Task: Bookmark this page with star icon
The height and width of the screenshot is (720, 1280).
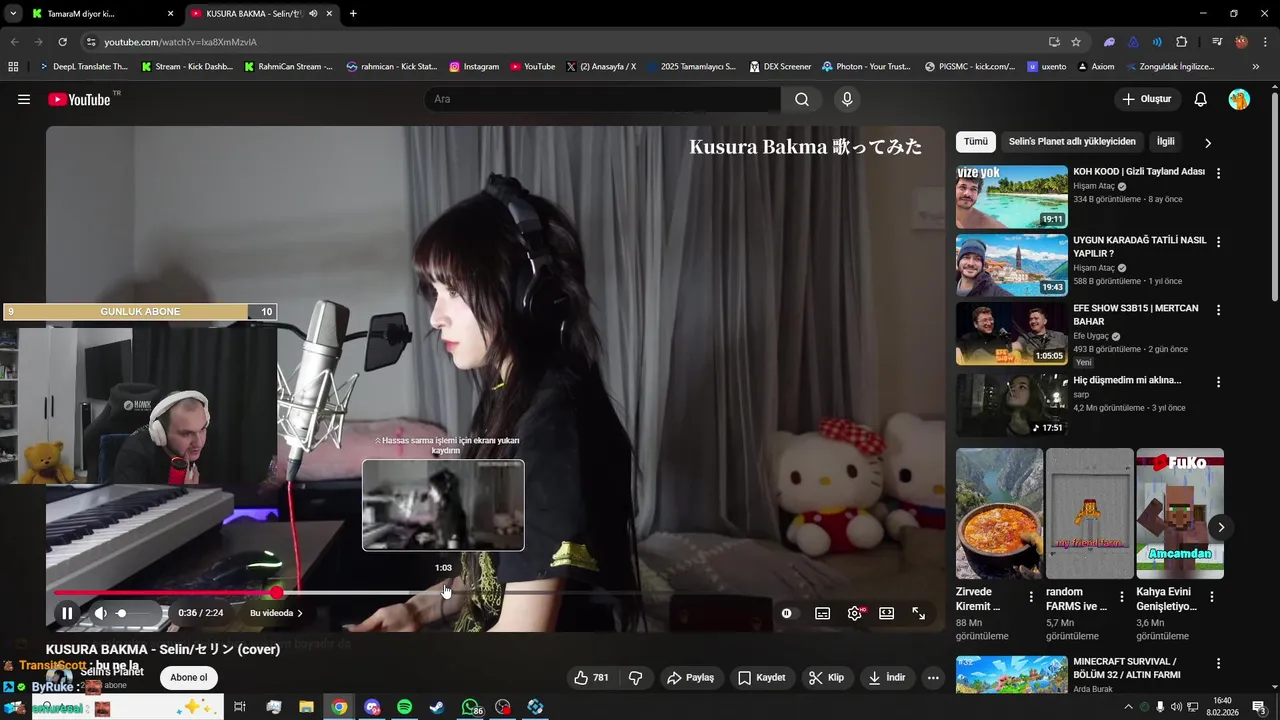Action: point(1076,42)
